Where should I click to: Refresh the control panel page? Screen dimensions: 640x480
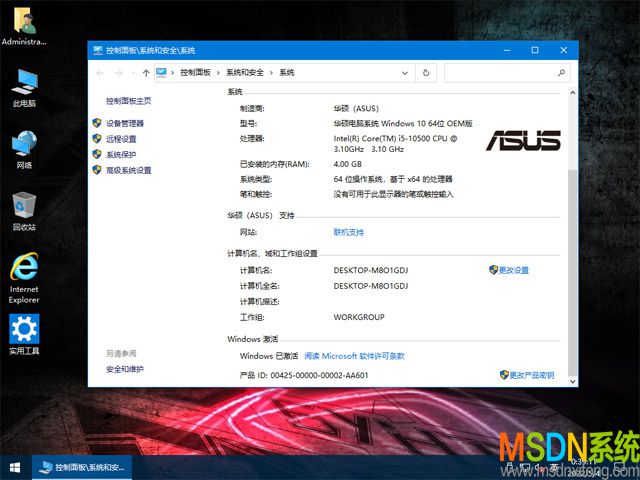tap(426, 73)
